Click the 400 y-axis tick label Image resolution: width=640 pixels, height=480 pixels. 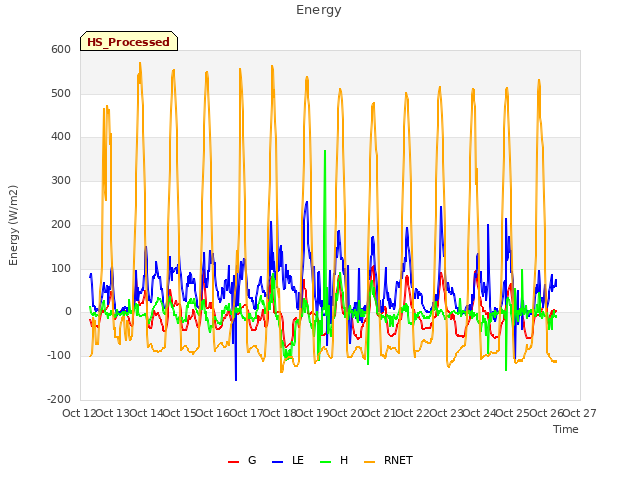coord(61,137)
